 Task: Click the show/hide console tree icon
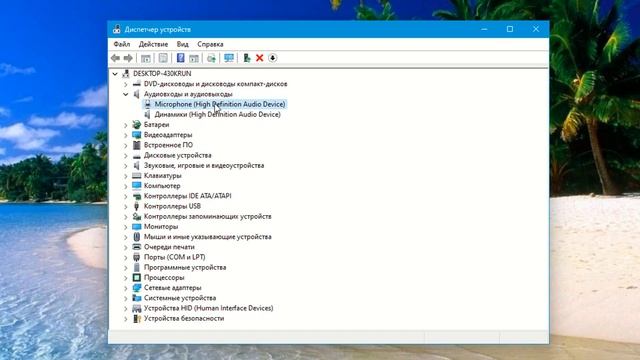point(146,58)
